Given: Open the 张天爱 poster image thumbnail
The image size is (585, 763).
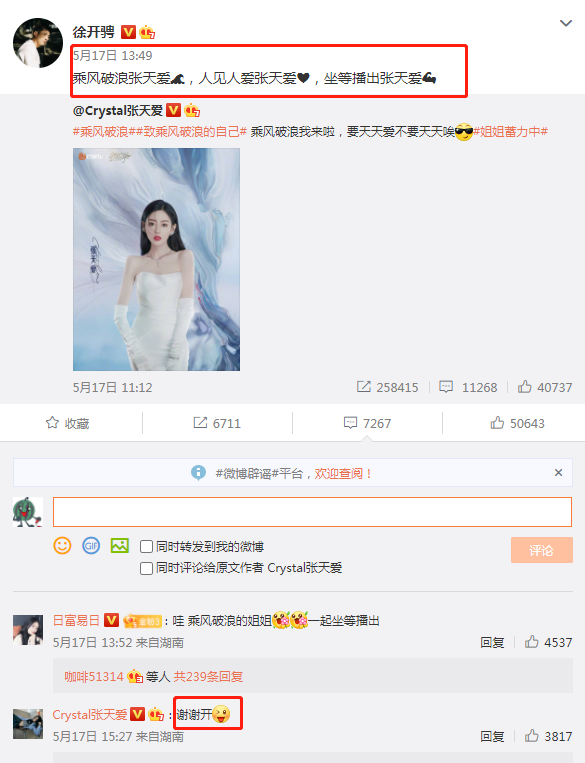Looking at the screenshot, I should pyautogui.click(x=156, y=259).
